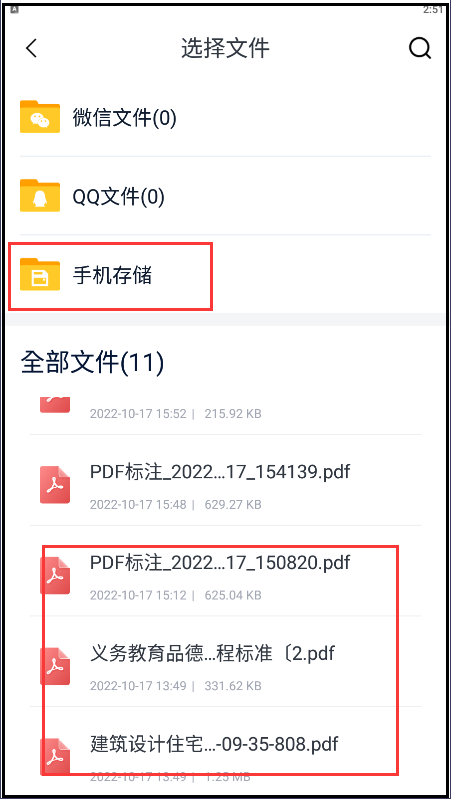This screenshot has height=799, width=451.
Task: Choose 建筑设计住宅...-09-35-808.pdf file name
Action: [x=214, y=744]
